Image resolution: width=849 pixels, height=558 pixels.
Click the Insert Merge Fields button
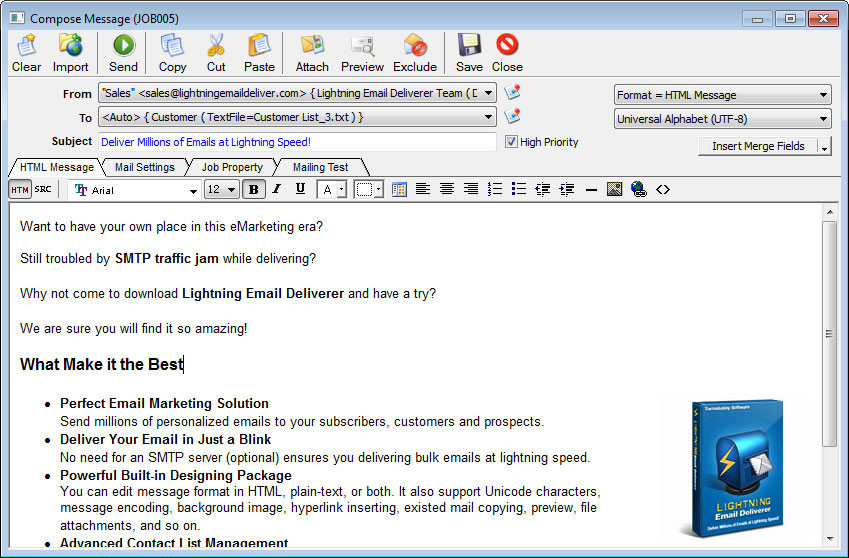(758, 146)
